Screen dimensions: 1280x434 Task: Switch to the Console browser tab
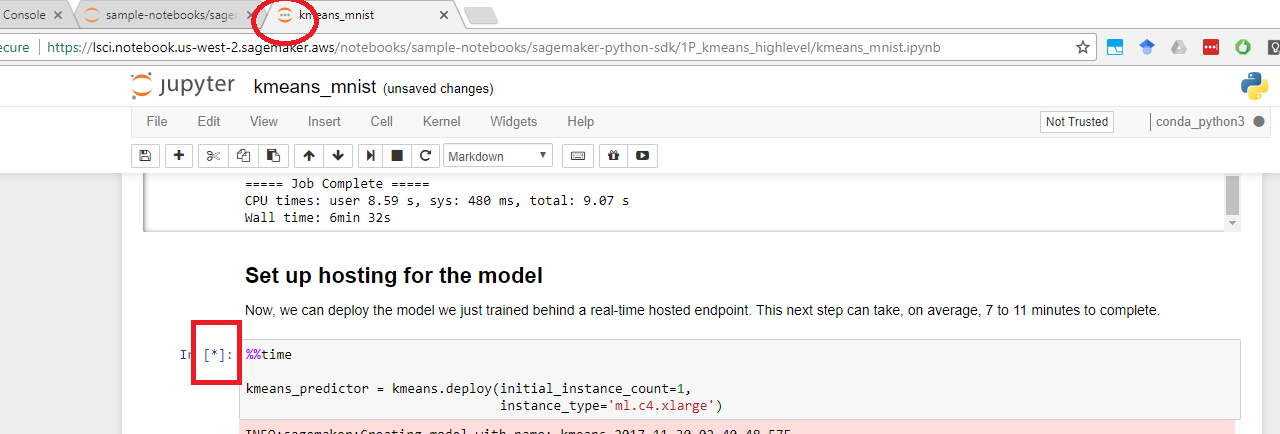[30, 15]
